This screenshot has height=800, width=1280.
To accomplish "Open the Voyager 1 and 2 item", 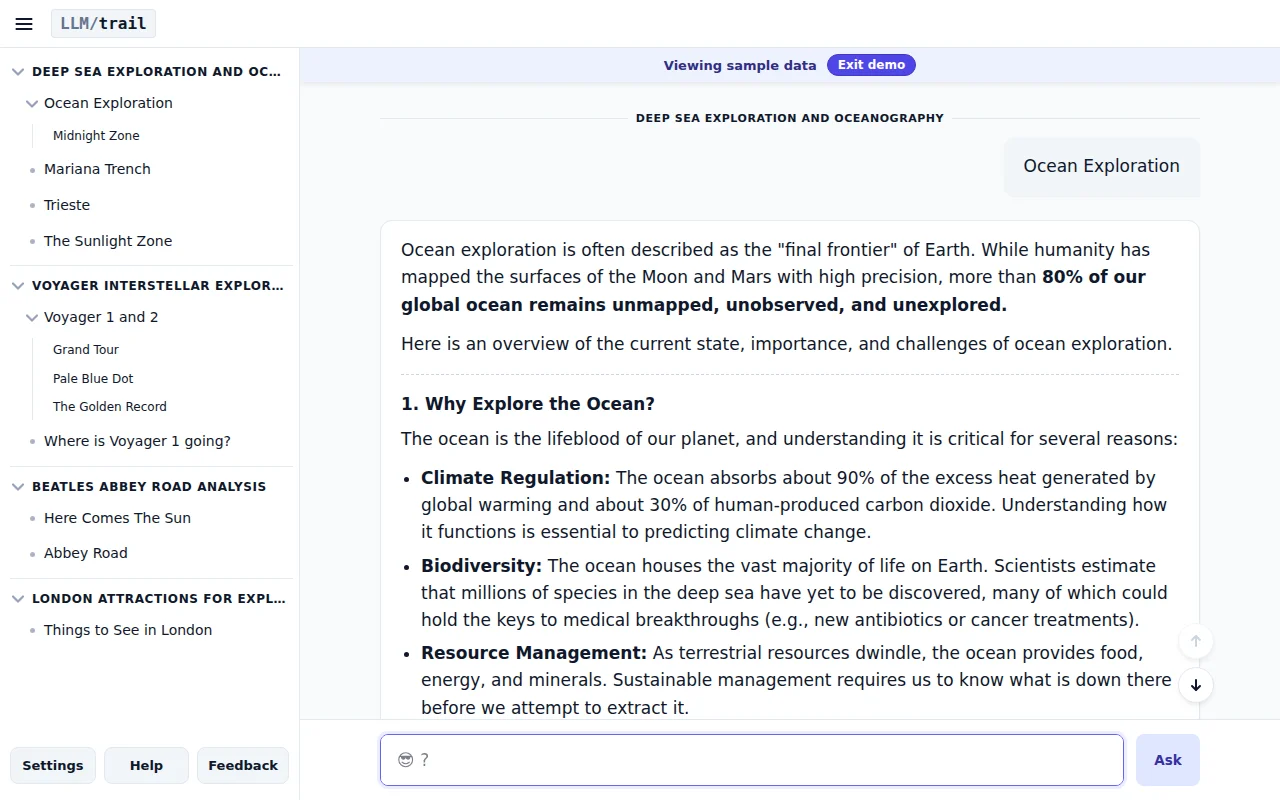I will tap(101, 317).
